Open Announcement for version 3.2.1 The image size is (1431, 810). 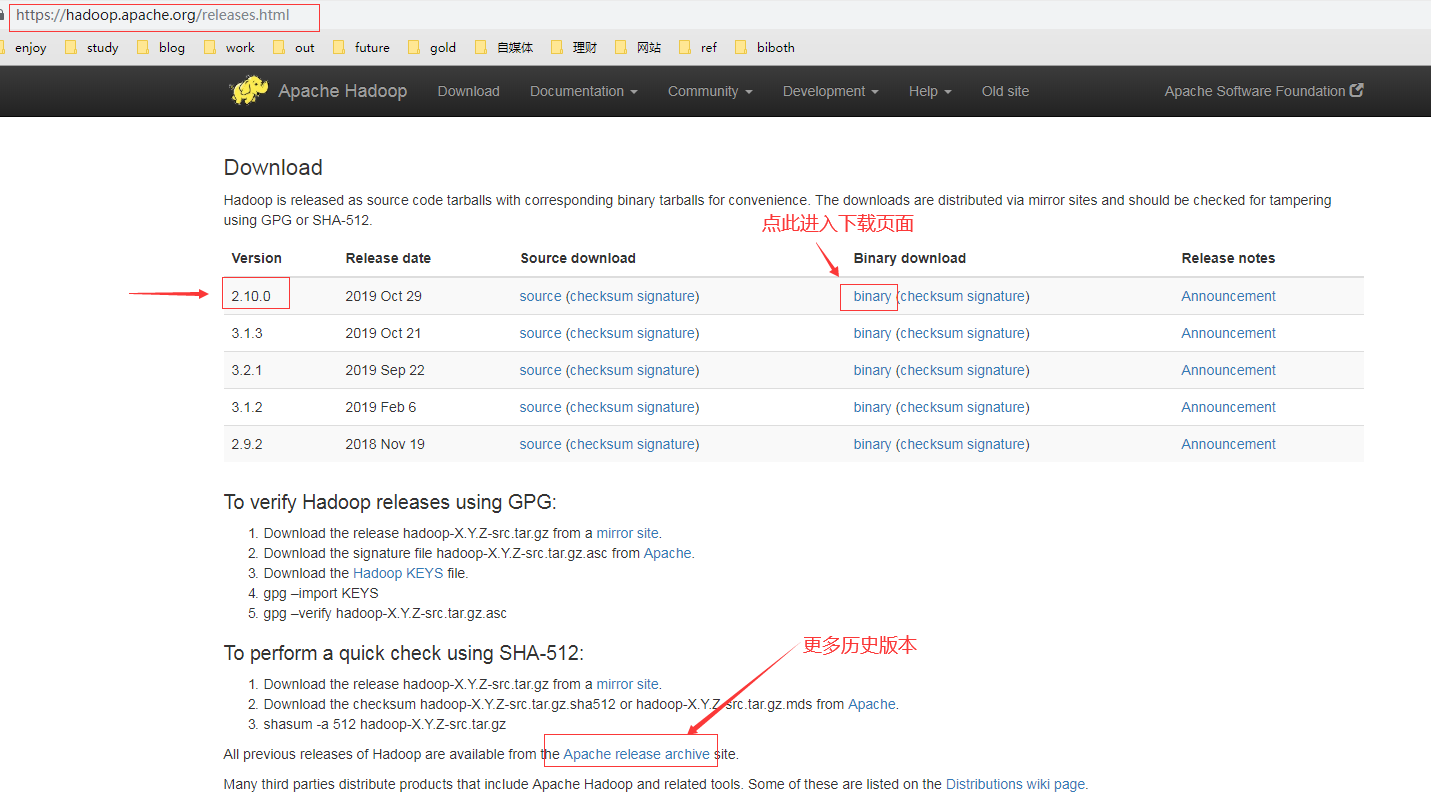pyautogui.click(x=1228, y=370)
